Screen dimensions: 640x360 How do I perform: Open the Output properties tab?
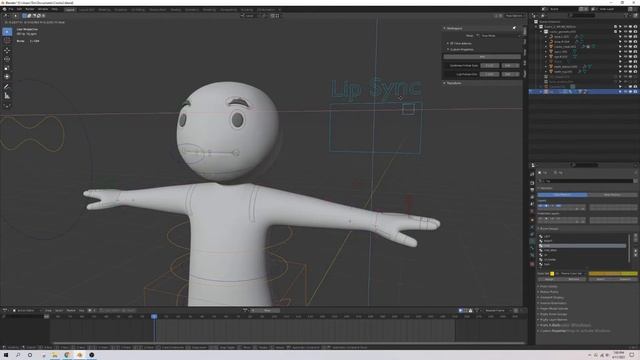coord(532,190)
